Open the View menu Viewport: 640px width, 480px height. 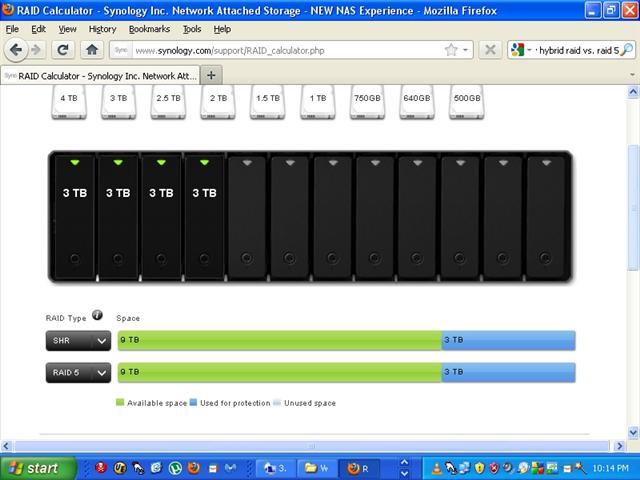point(67,29)
